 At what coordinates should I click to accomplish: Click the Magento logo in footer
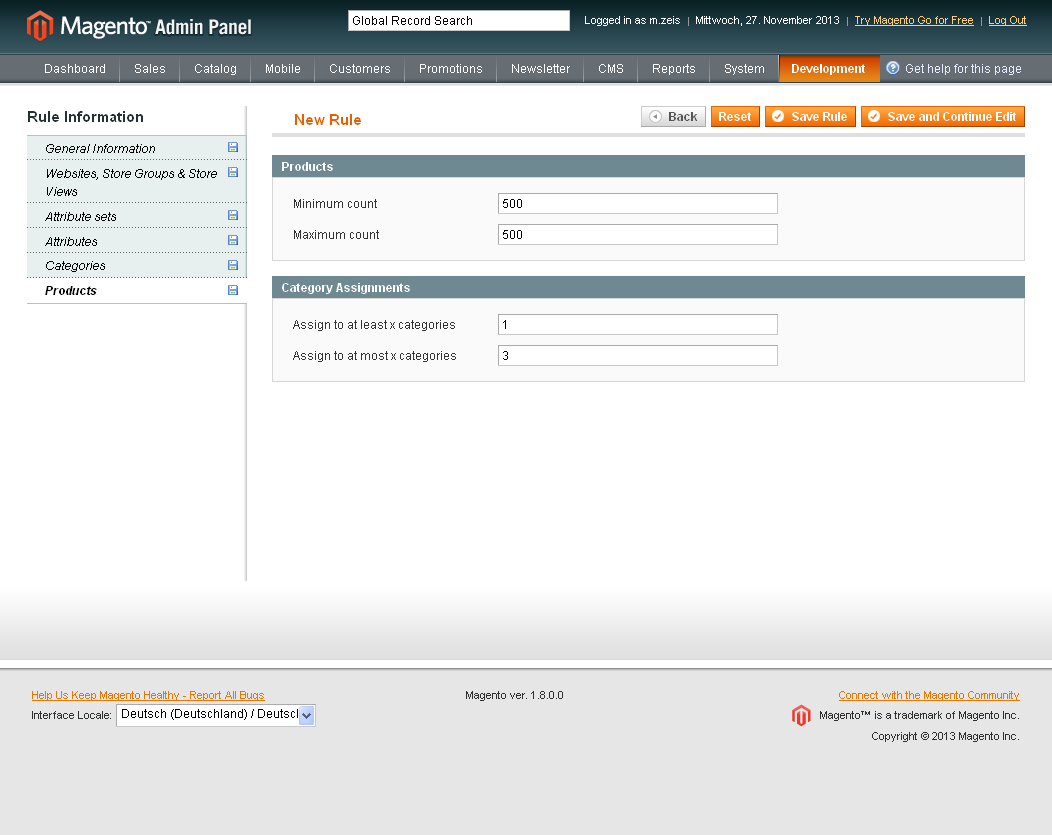[801, 715]
